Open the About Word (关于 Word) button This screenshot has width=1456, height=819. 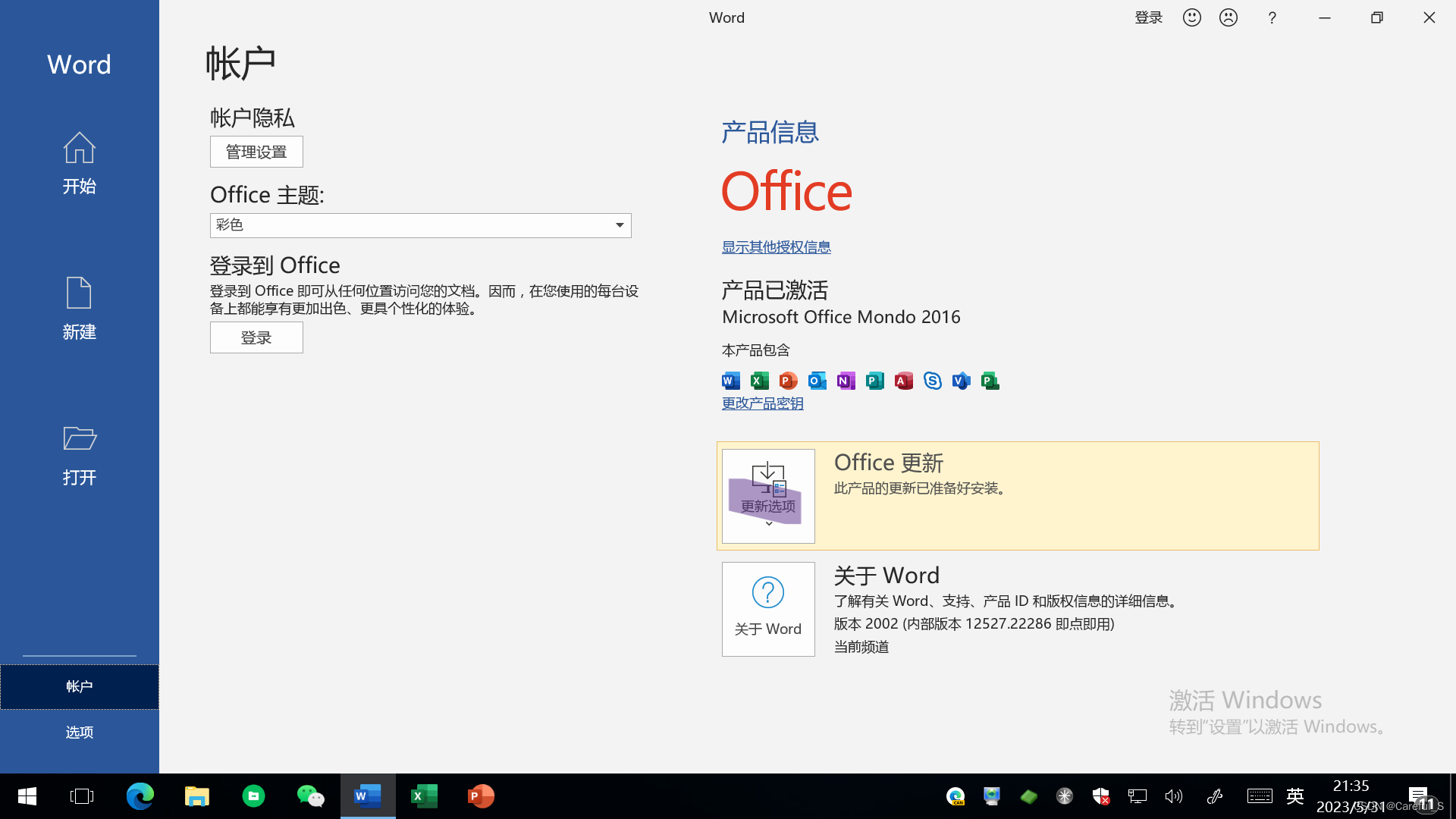767,609
